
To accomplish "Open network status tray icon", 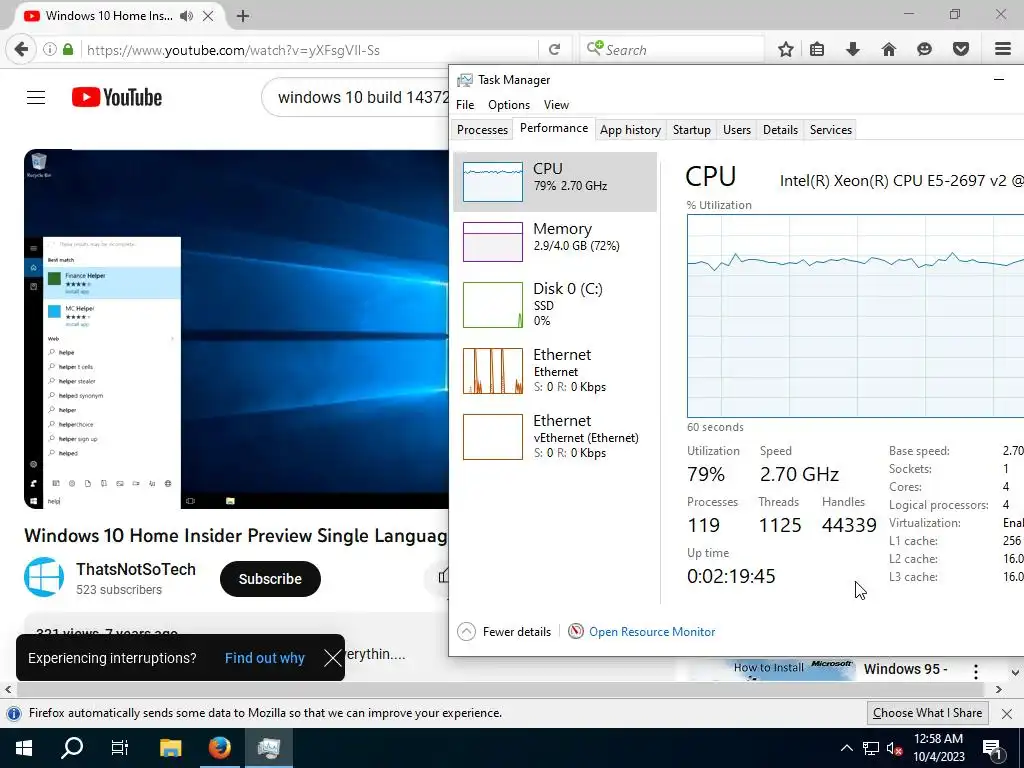I will 871,748.
